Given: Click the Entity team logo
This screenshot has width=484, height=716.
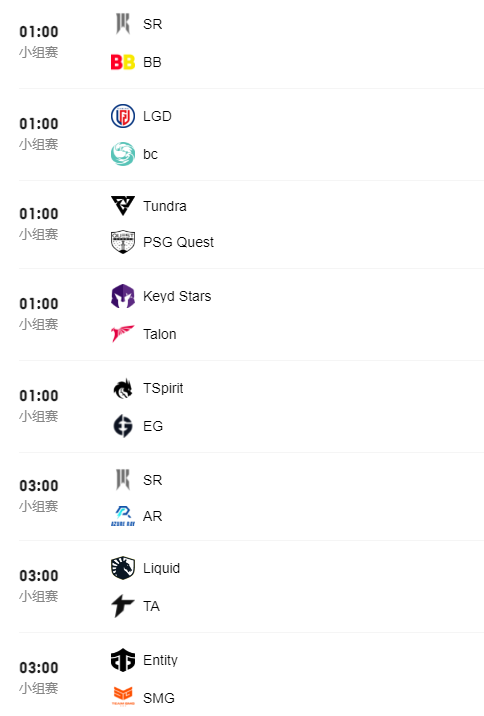Looking at the screenshot, I should pos(123,660).
